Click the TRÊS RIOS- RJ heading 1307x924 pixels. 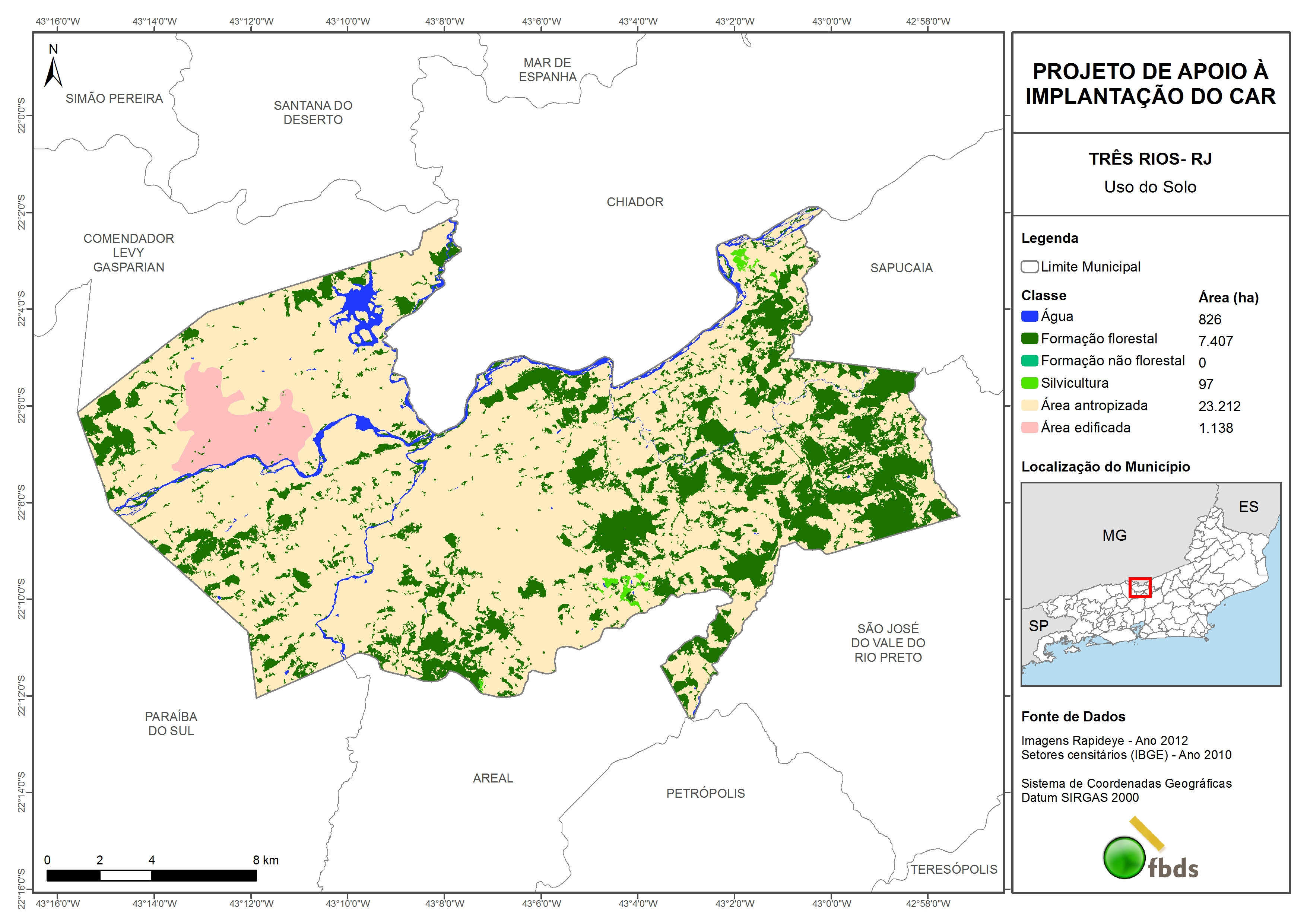pyautogui.click(x=1150, y=159)
